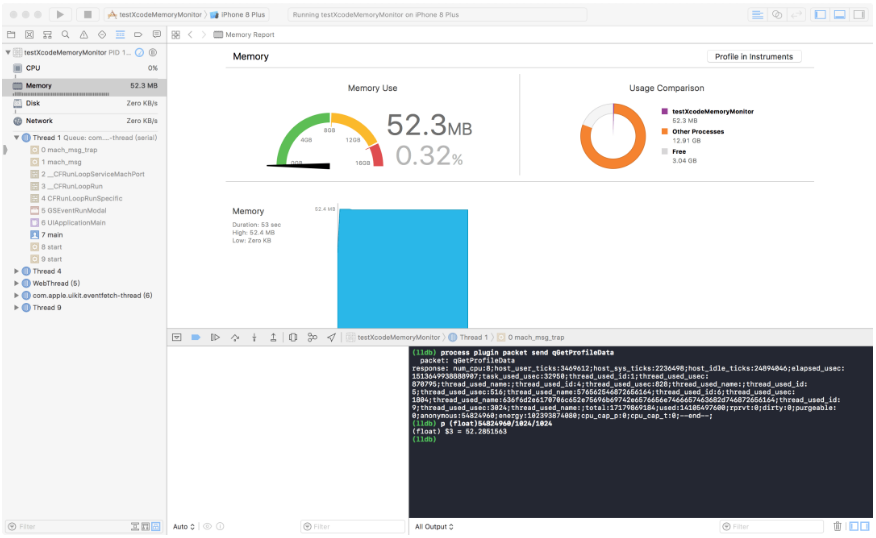Image resolution: width=876 pixels, height=538 pixels.
Task: Expand WebThread (5) disclosure triangle
Action: click(x=17, y=283)
